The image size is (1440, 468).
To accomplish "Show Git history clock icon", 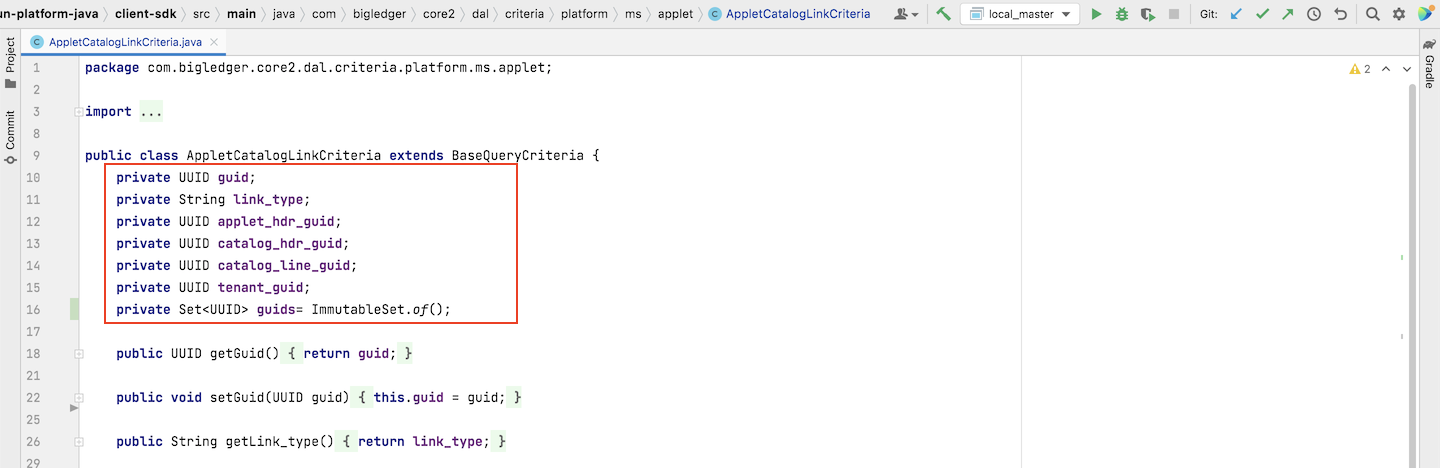I will [x=1314, y=15].
